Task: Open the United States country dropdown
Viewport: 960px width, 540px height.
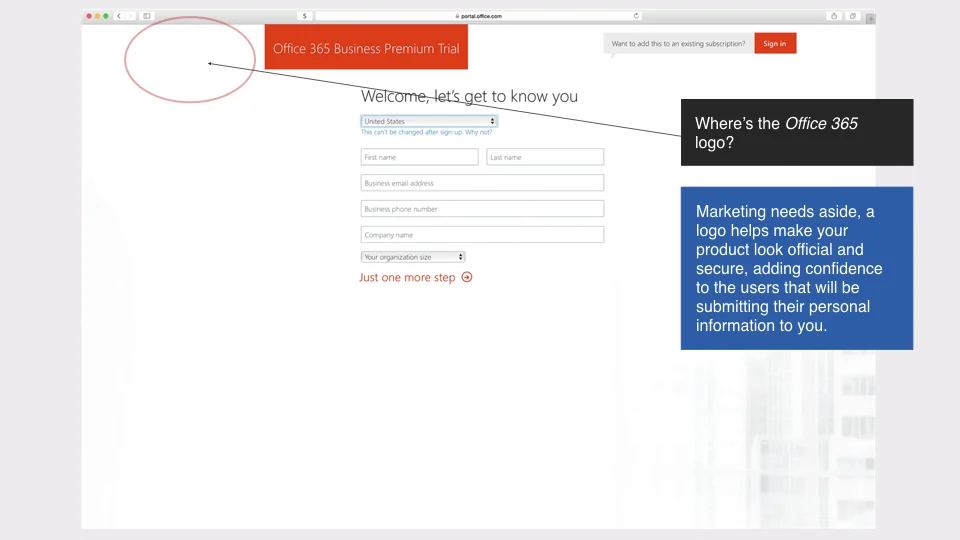Action: 429,121
